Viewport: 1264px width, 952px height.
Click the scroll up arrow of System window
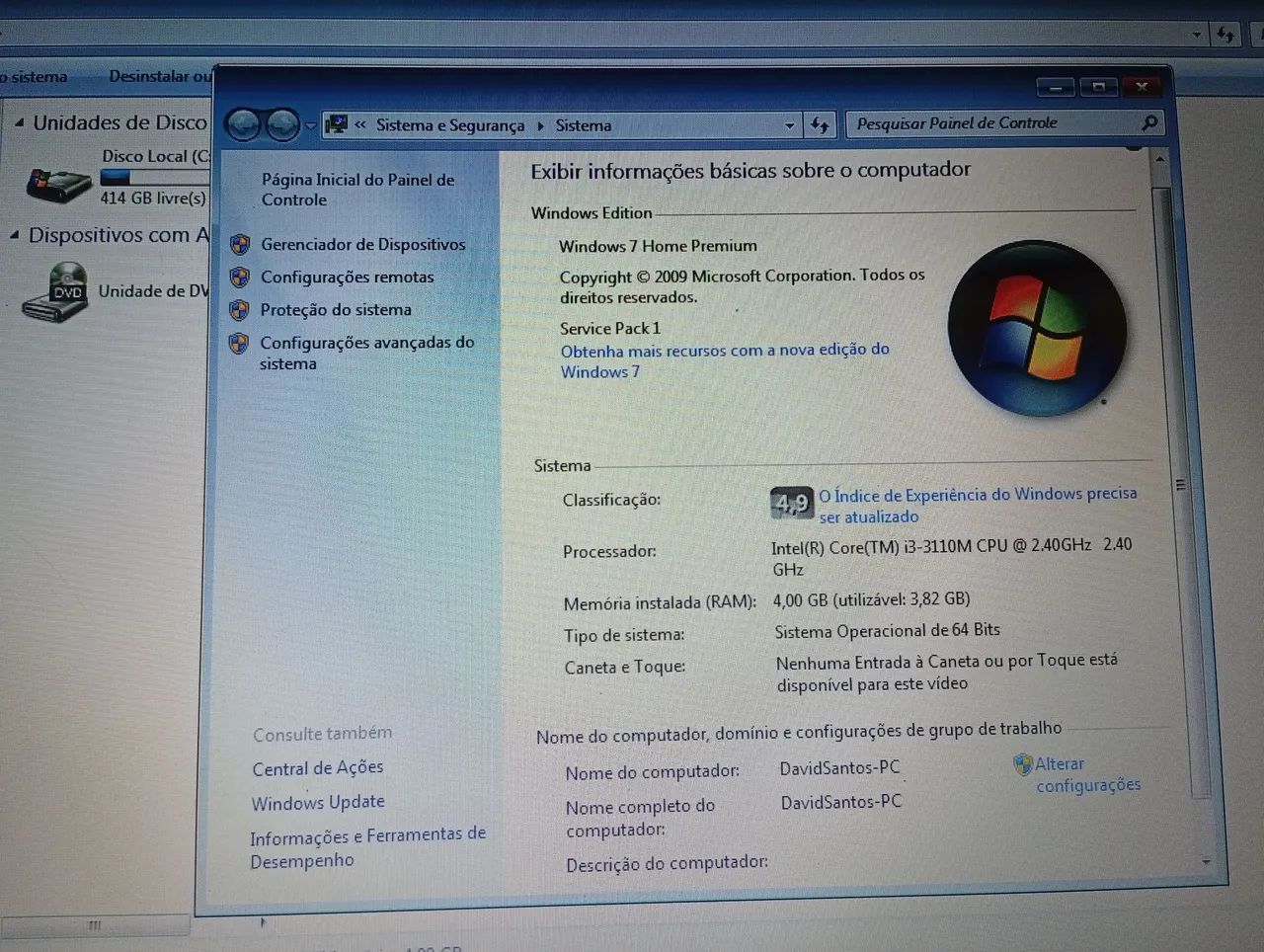coord(1161,159)
